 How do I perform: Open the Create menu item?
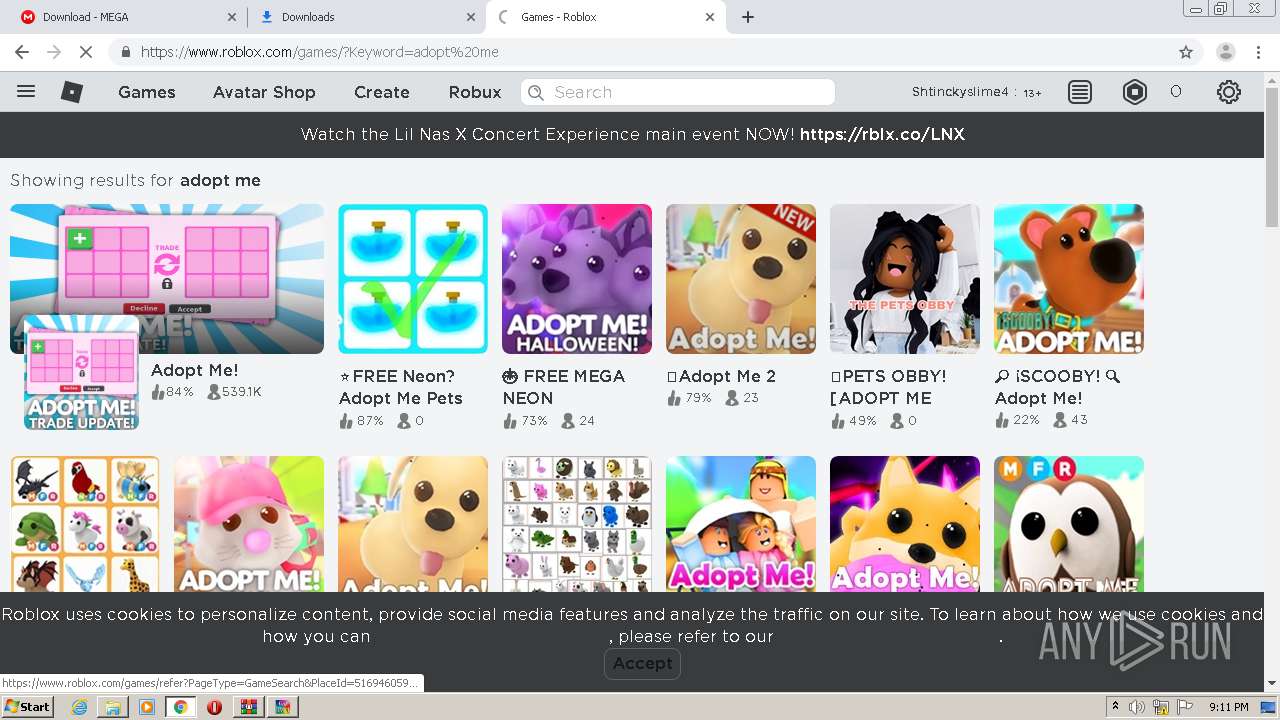(382, 92)
